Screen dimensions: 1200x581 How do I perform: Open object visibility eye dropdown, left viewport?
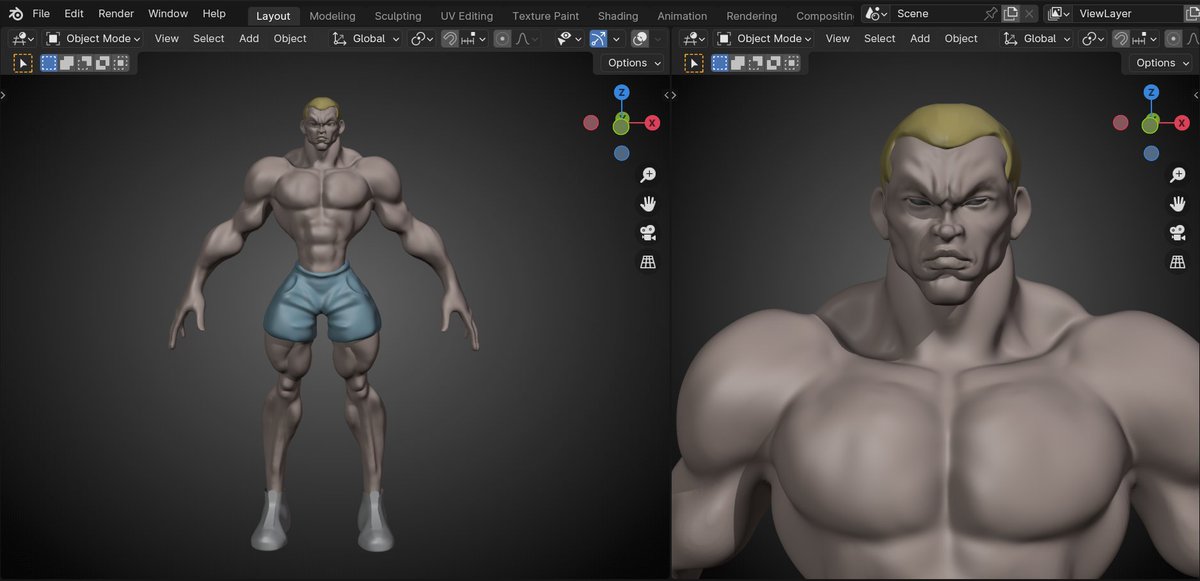(x=570, y=39)
